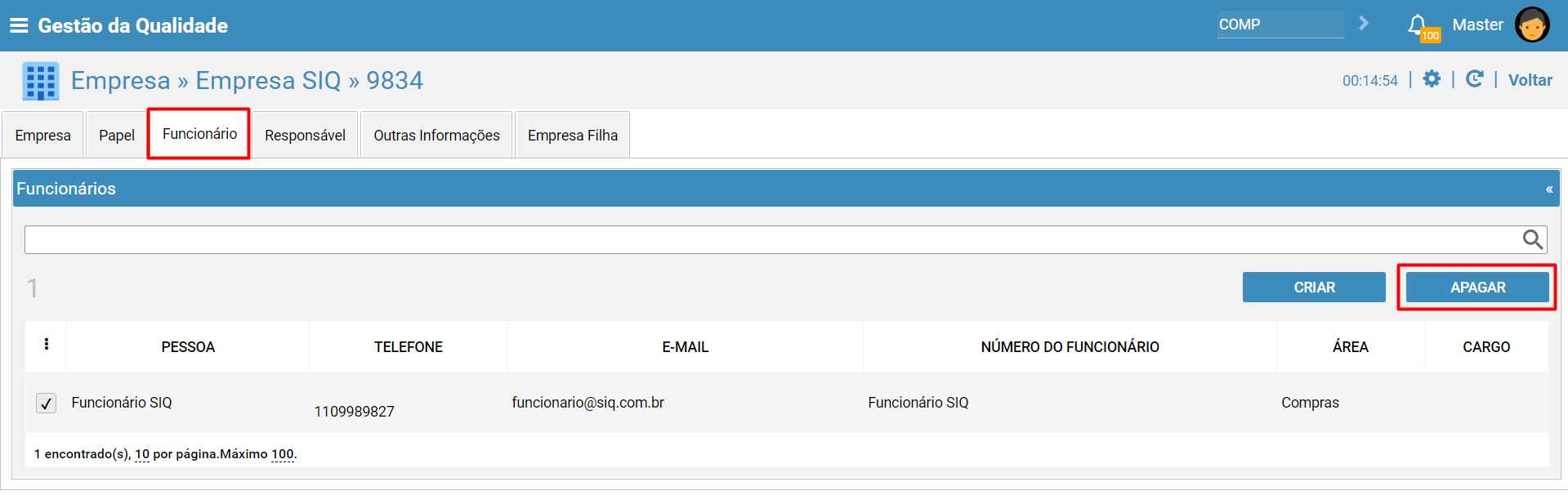Click Funcionário SIQ in the PESSOA column
The width and height of the screenshot is (1568, 495).
[122, 403]
